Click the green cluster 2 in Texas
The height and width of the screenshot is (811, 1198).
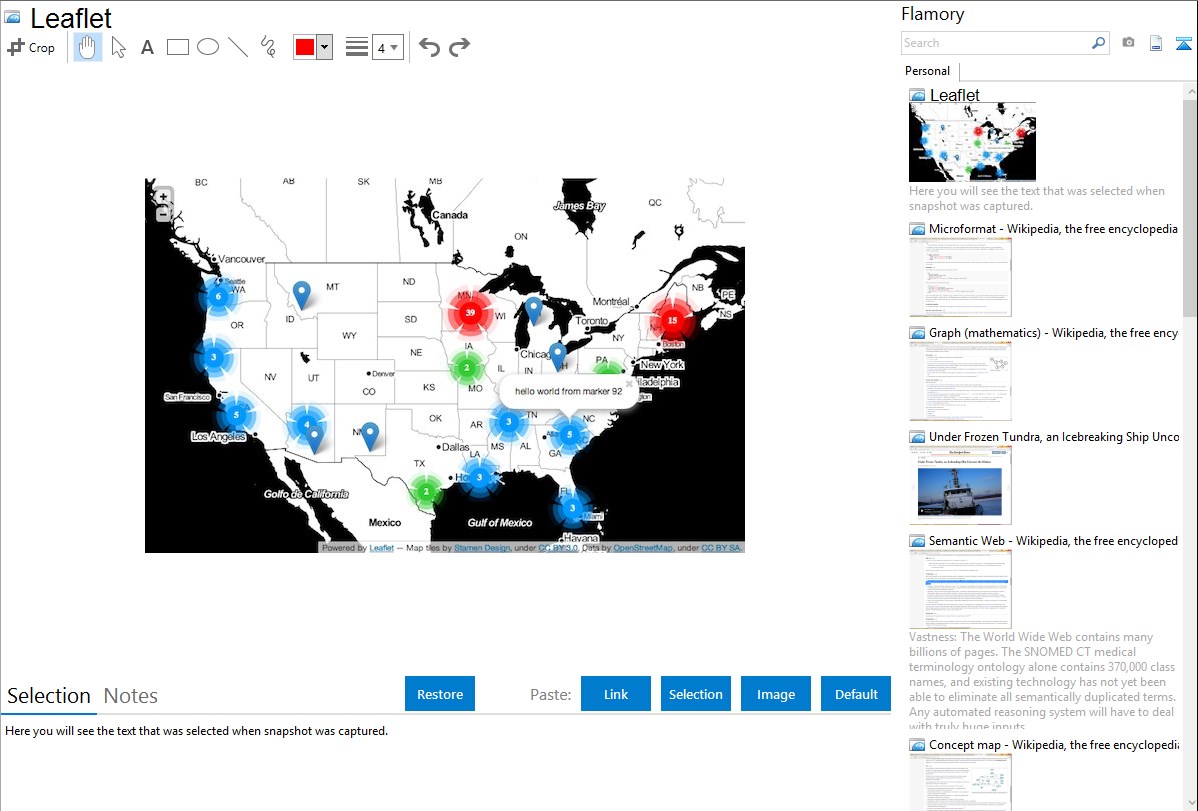426,491
